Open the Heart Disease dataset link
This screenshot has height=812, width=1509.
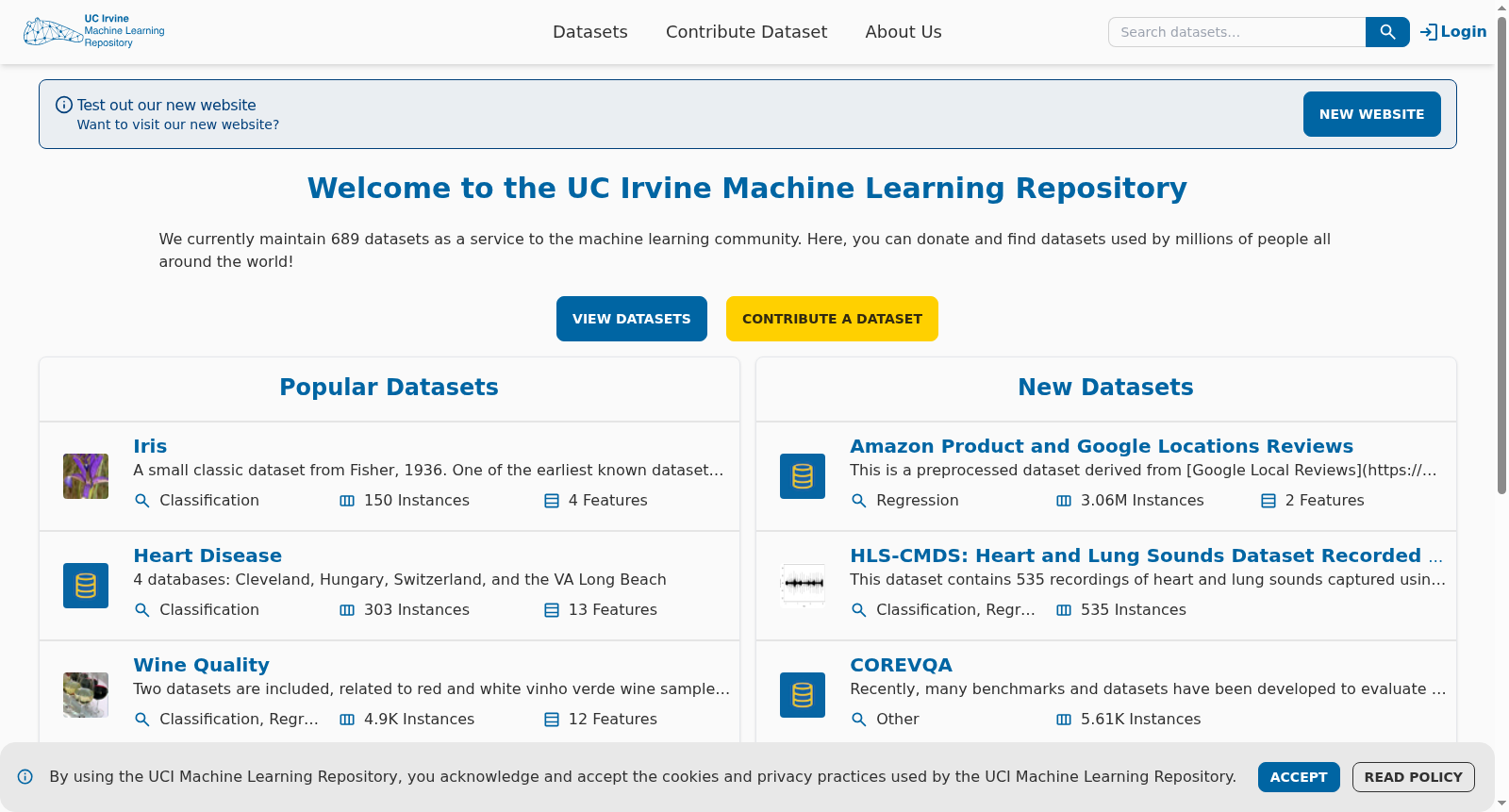tap(207, 555)
